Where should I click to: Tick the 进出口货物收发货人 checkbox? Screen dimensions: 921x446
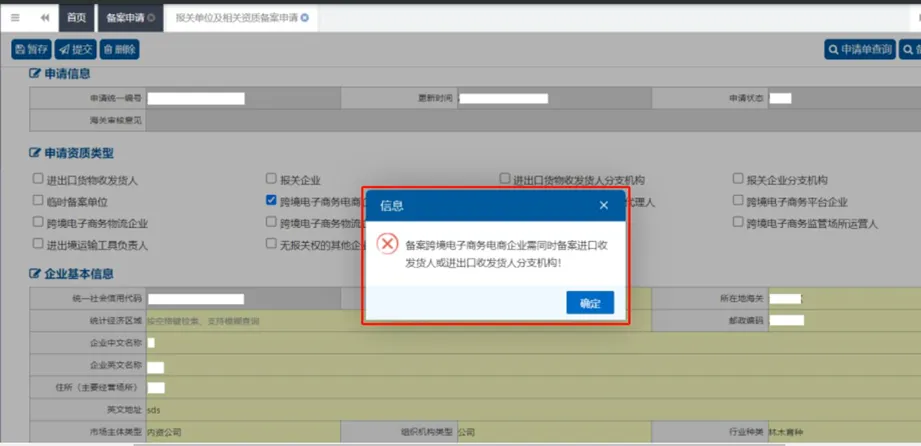point(38,180)
